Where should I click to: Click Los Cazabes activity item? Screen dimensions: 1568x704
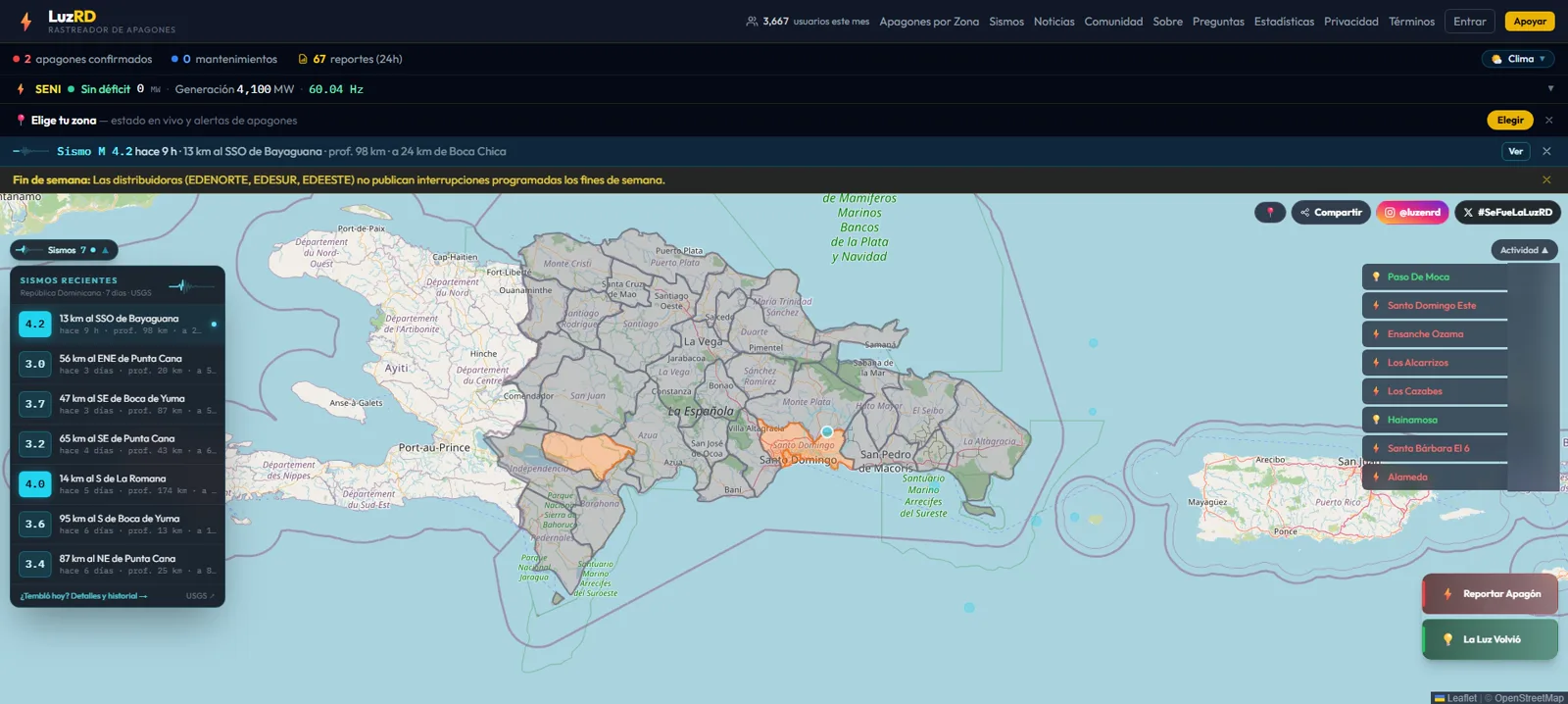click(1435, 391)
